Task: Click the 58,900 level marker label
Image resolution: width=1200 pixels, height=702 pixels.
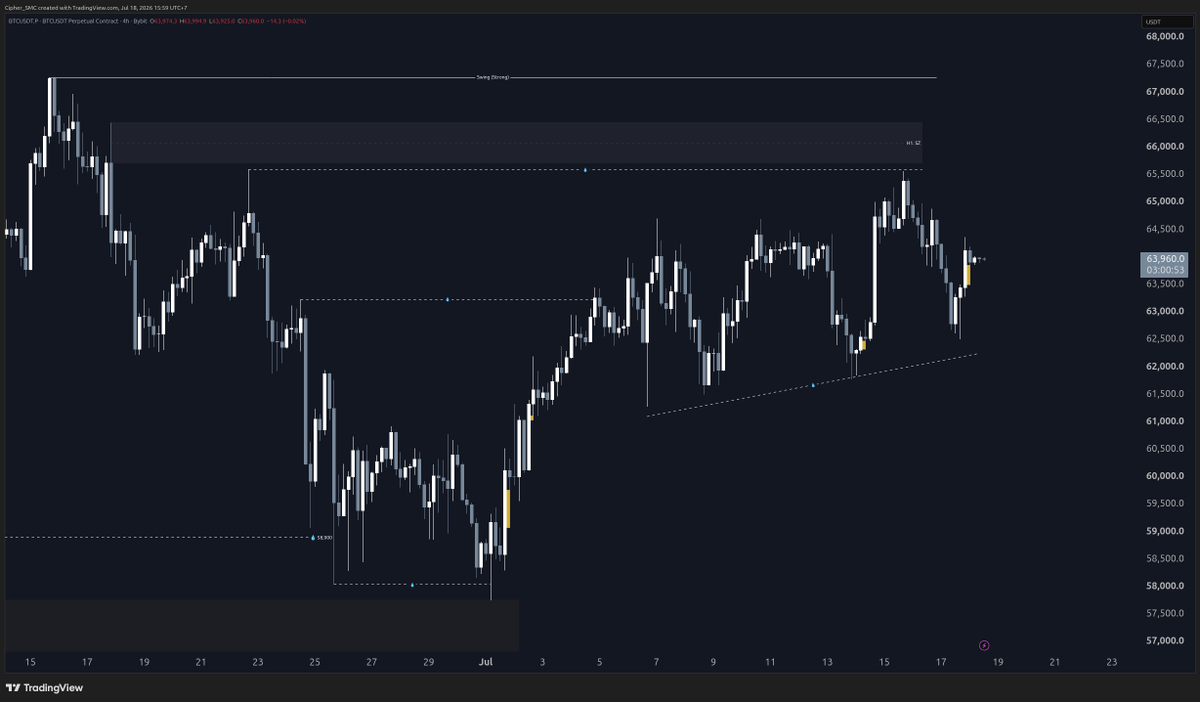Action: 323,537
